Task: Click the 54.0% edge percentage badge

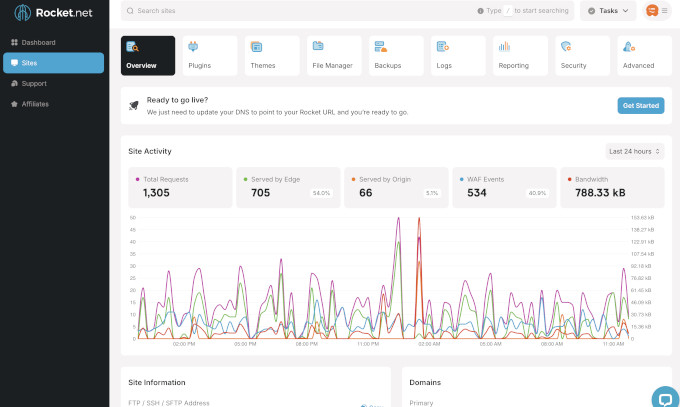Action: [x=321, y=193]
